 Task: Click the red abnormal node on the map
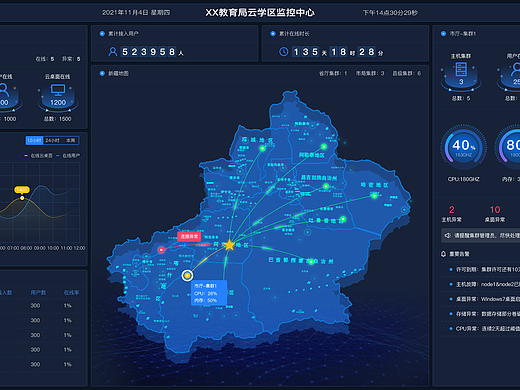[161, 250]
